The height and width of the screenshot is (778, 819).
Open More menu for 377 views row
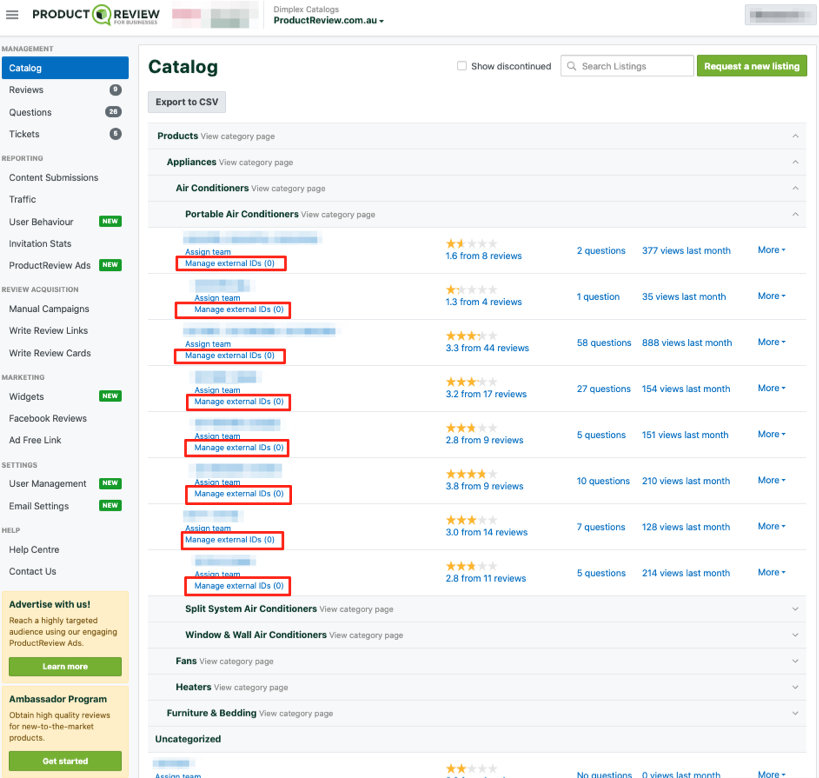pyautogui.click(x=771, y=250)
